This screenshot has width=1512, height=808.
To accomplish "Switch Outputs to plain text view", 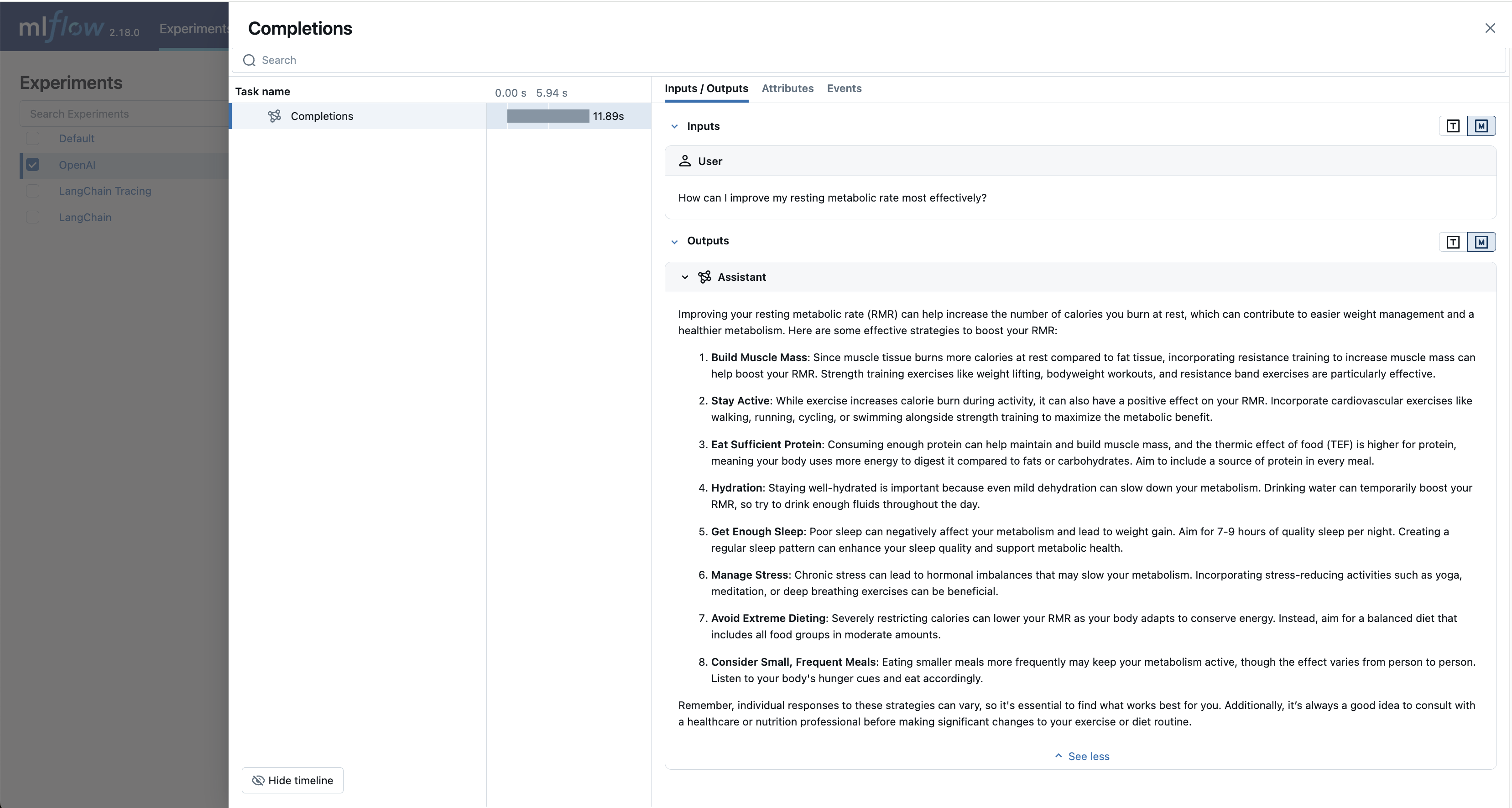I will (x=1453, y=242).
